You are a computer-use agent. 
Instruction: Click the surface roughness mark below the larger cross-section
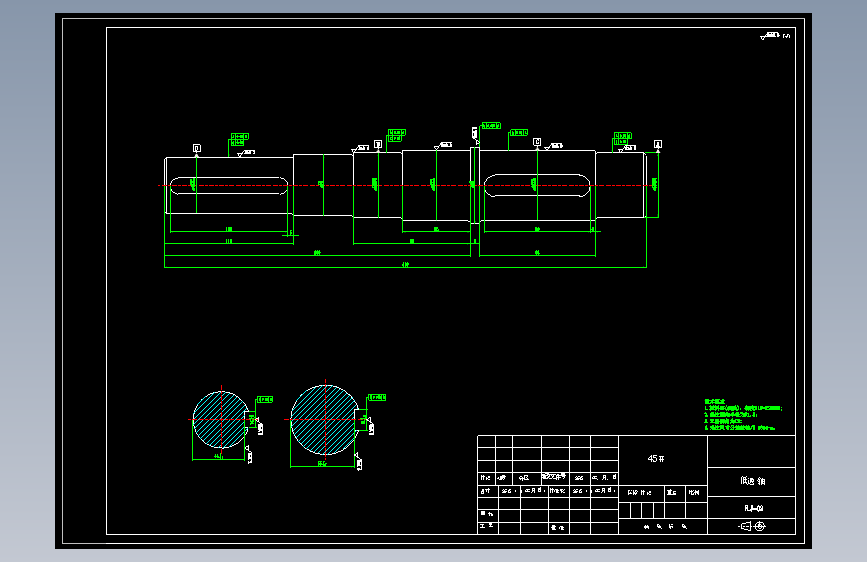pyautogui.click(x=358, y=461)
